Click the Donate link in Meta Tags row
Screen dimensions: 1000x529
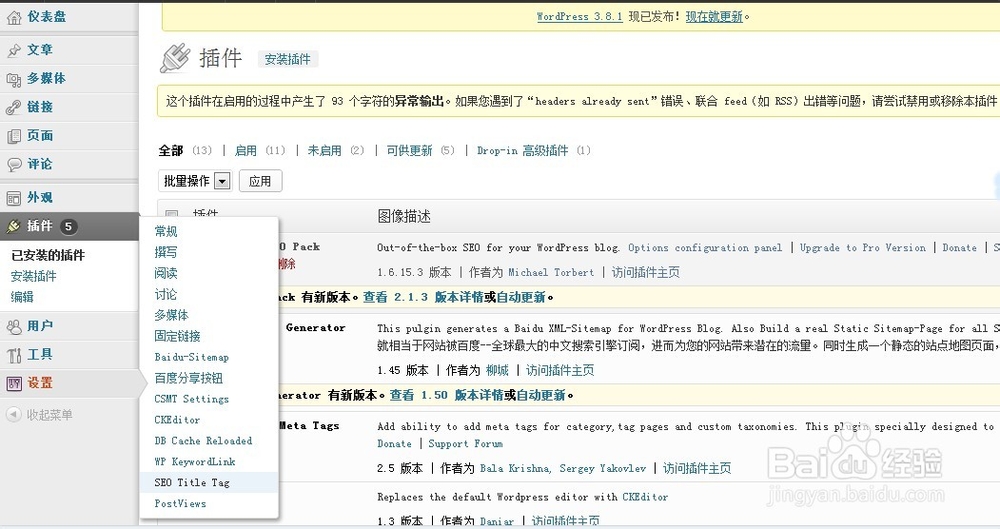pyautogui.click(x=394, y=443)
